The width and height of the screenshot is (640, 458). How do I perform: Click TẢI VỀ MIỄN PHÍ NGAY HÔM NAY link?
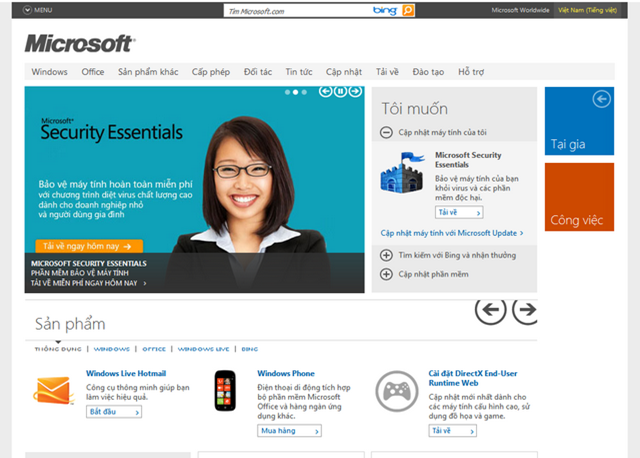89,283
